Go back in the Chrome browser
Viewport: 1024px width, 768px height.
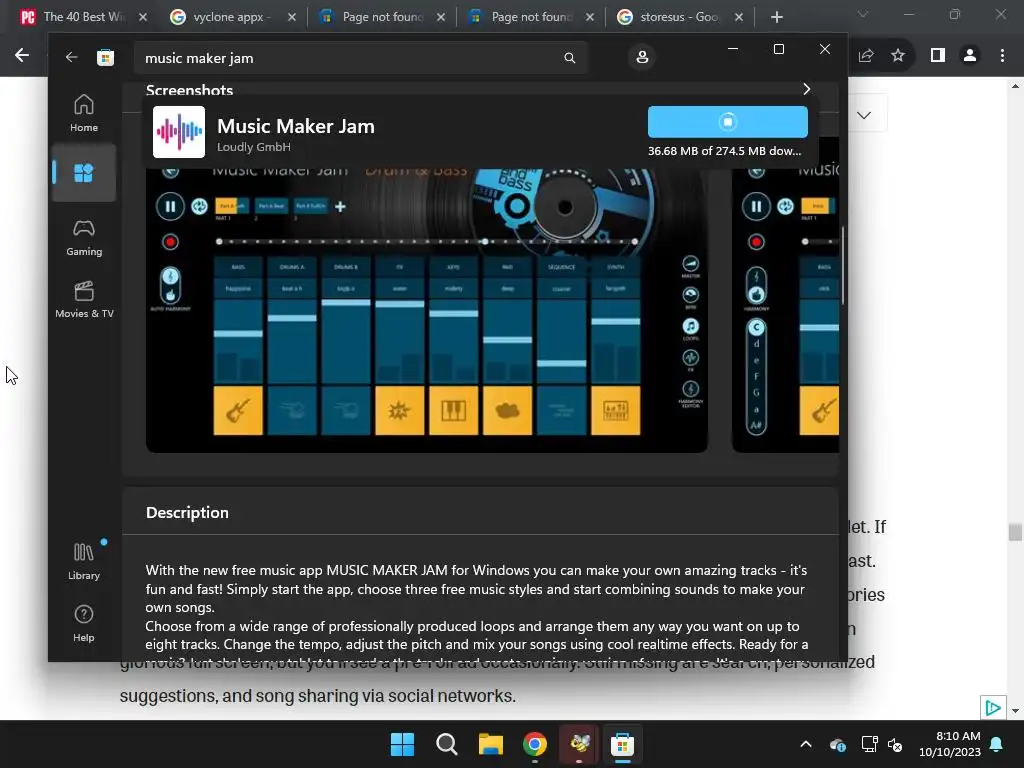(x=22, y=56)
